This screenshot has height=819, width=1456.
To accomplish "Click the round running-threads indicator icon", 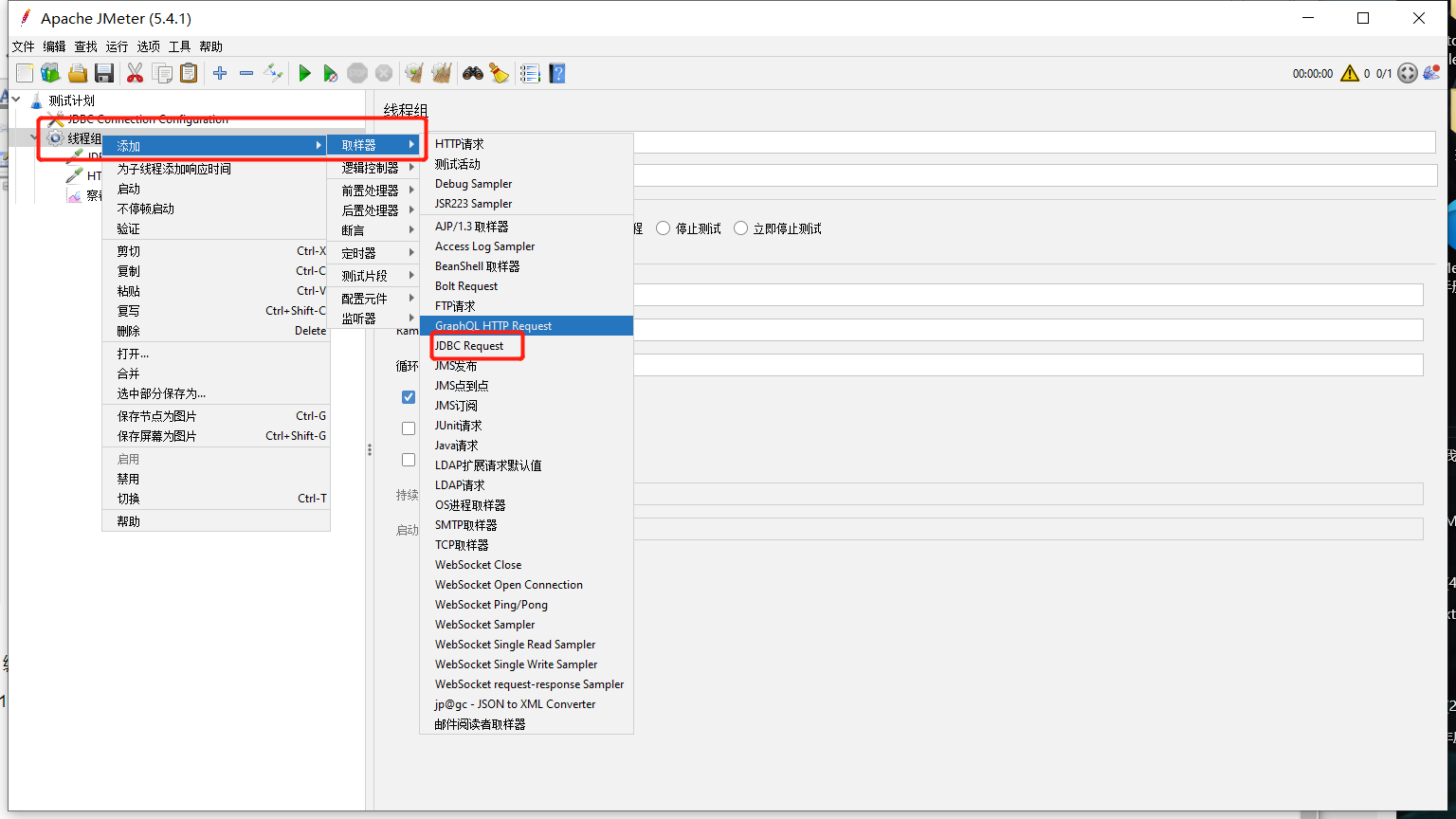I will click(1408, 73).
